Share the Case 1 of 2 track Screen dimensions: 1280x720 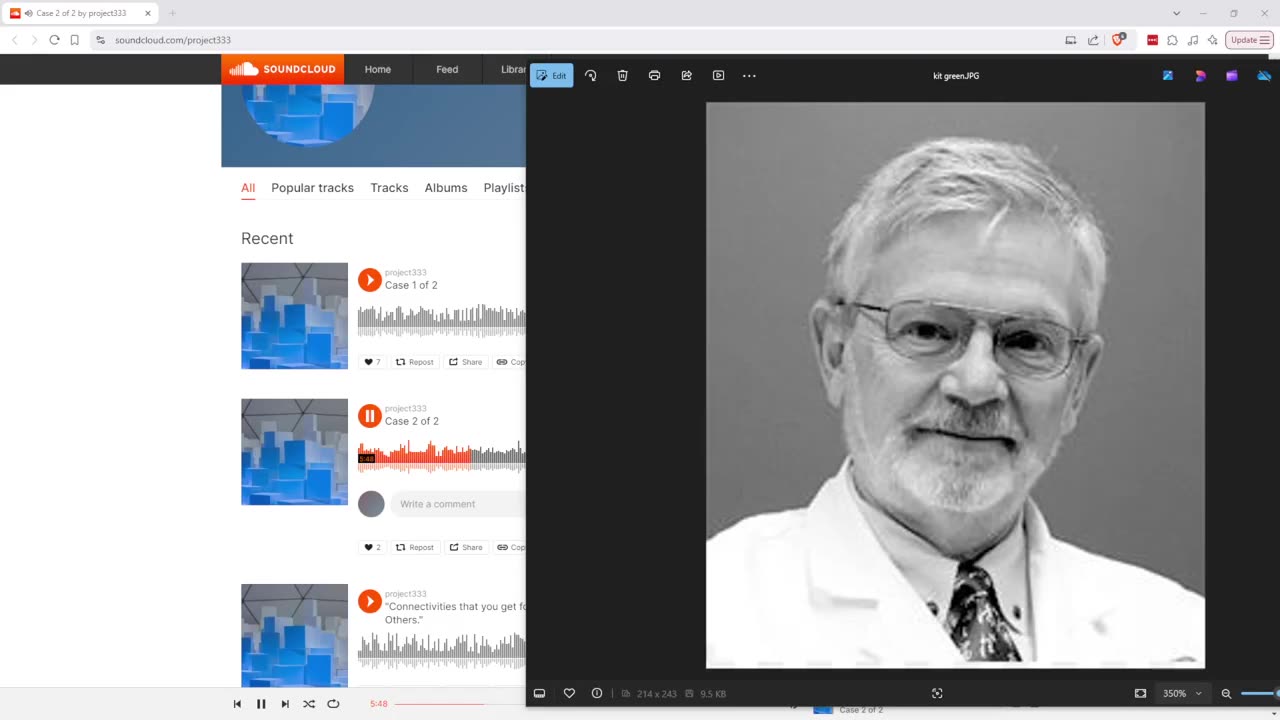(466, 362)
